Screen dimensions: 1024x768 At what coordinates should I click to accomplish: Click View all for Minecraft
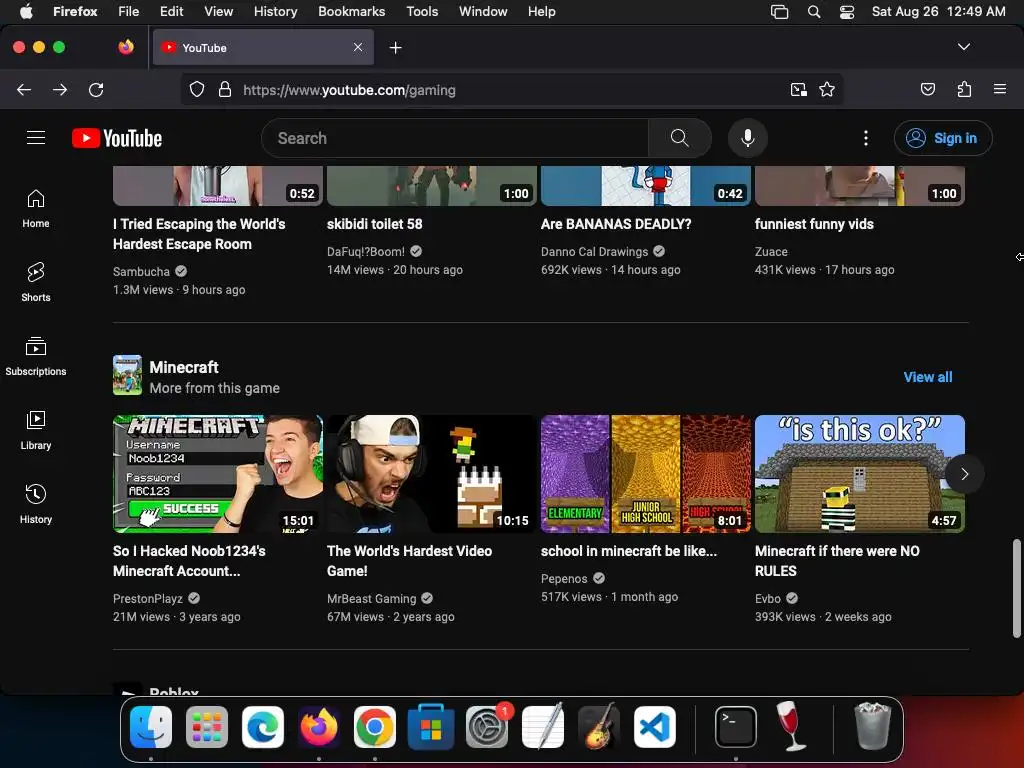(927, 377)
